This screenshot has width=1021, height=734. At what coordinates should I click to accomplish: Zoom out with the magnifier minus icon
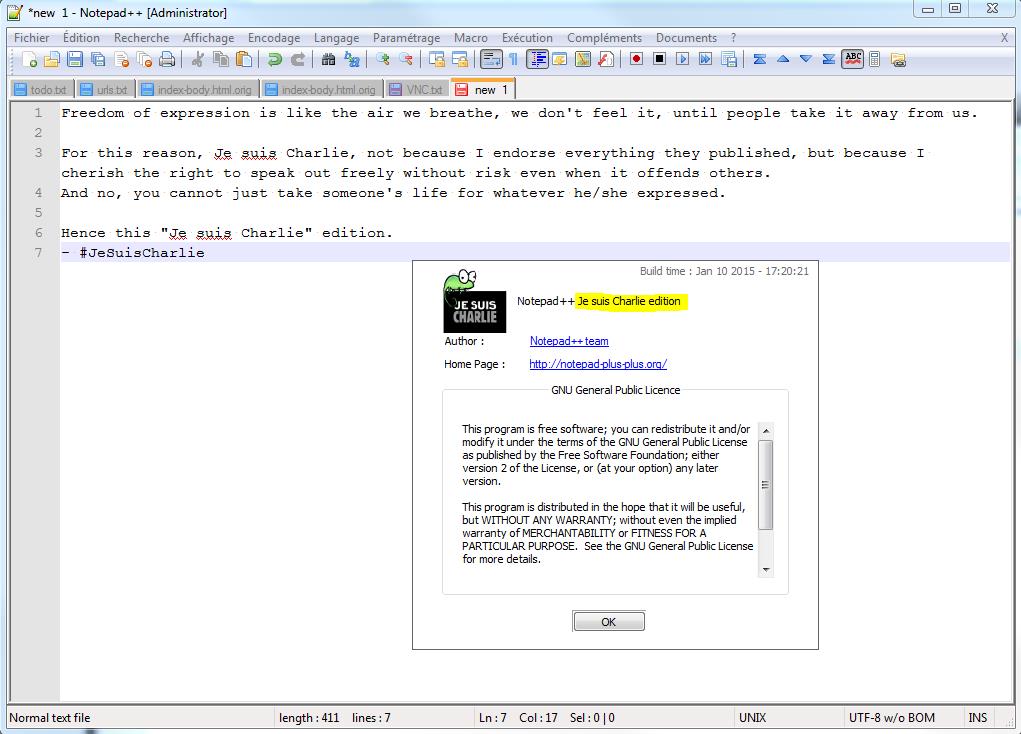coord(406,60)
